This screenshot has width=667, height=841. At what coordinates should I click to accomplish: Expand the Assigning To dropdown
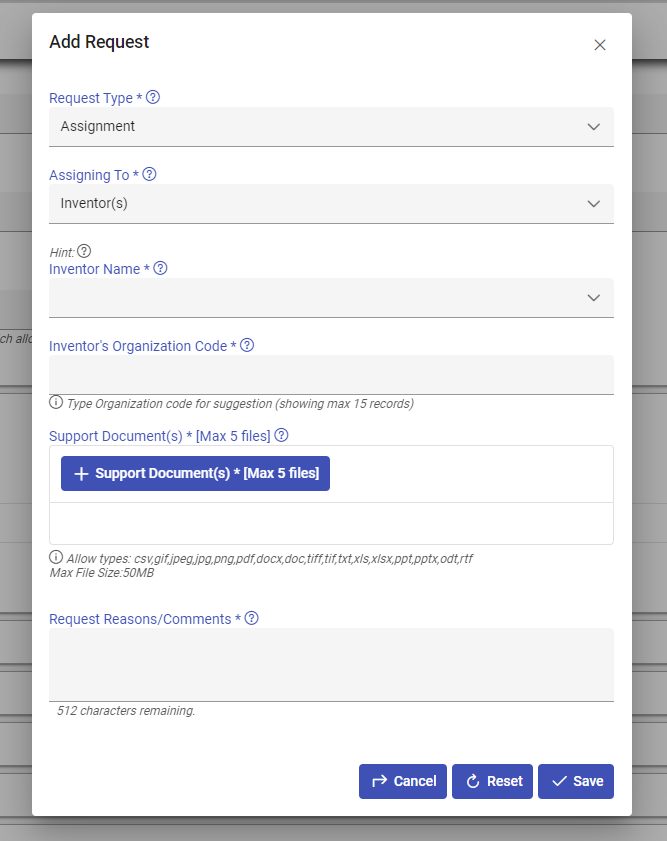331,204
